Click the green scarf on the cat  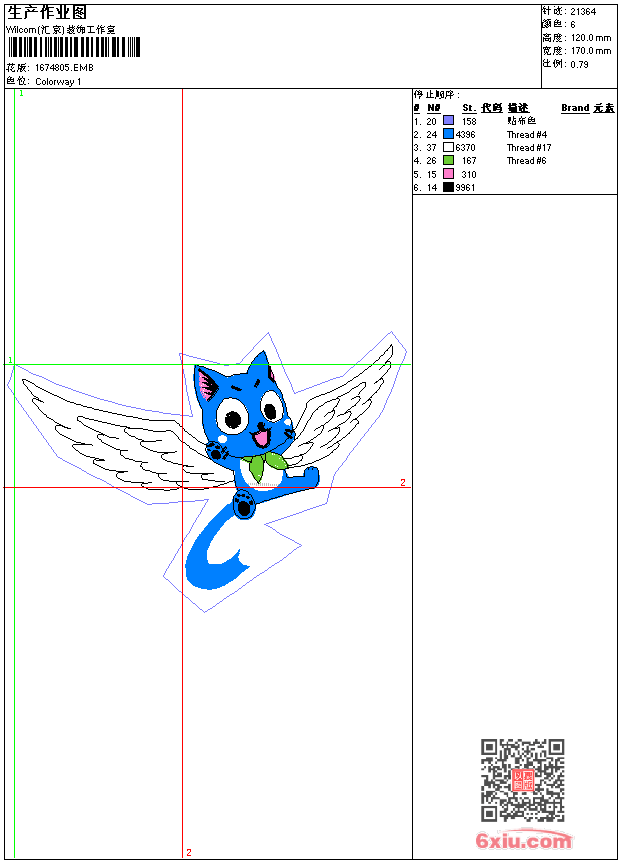click(265, 465)
